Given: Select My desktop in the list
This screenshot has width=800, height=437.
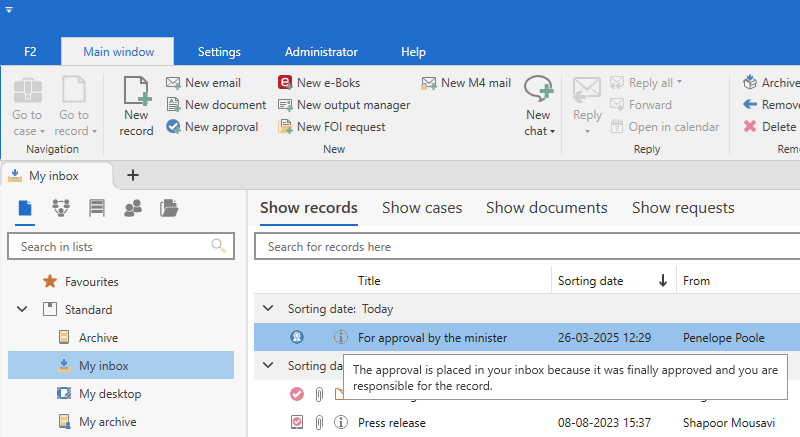Looking at the screenshot, I should click(x=110, y=394).
